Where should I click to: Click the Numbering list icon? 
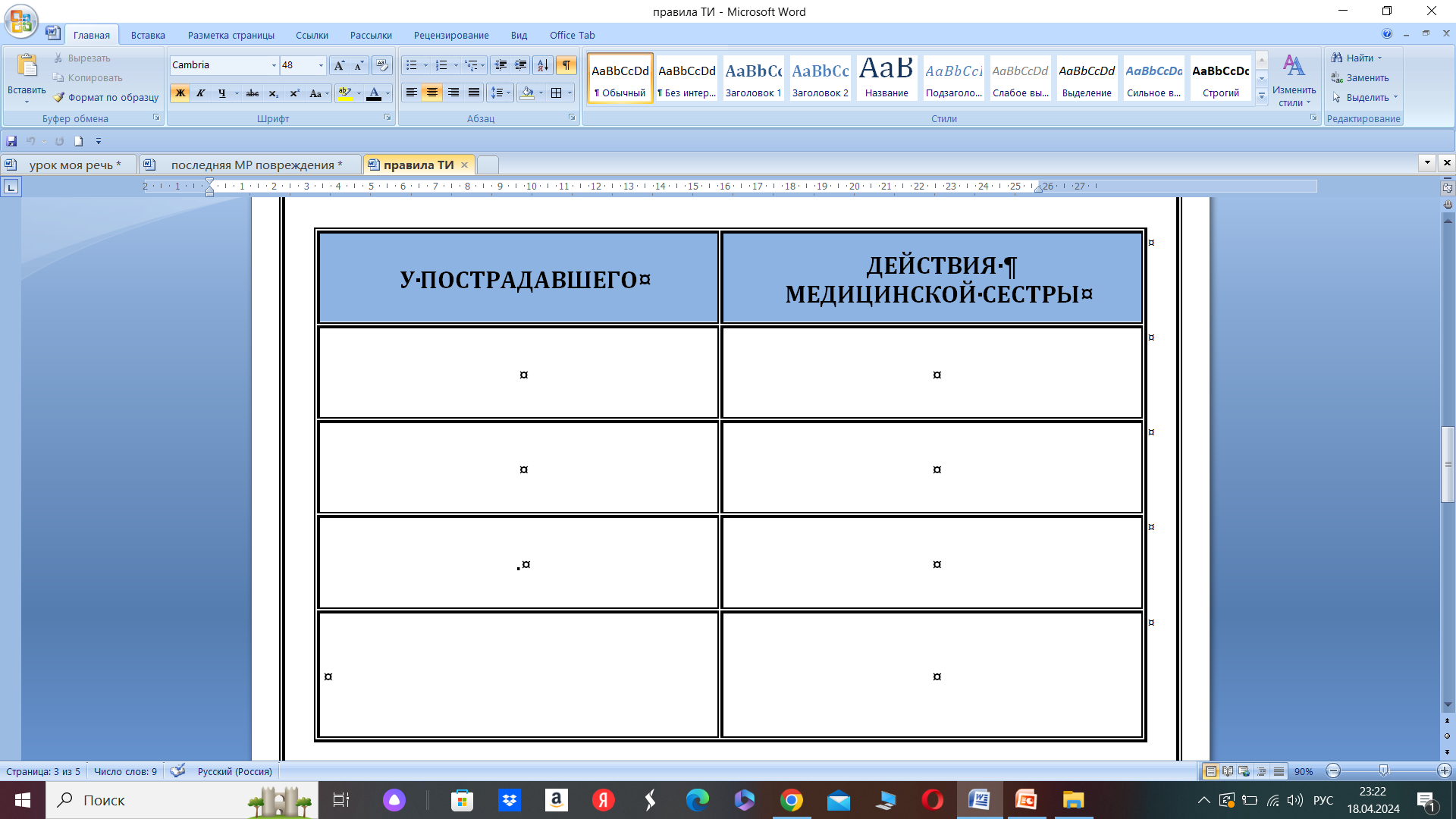click(442, 65)
